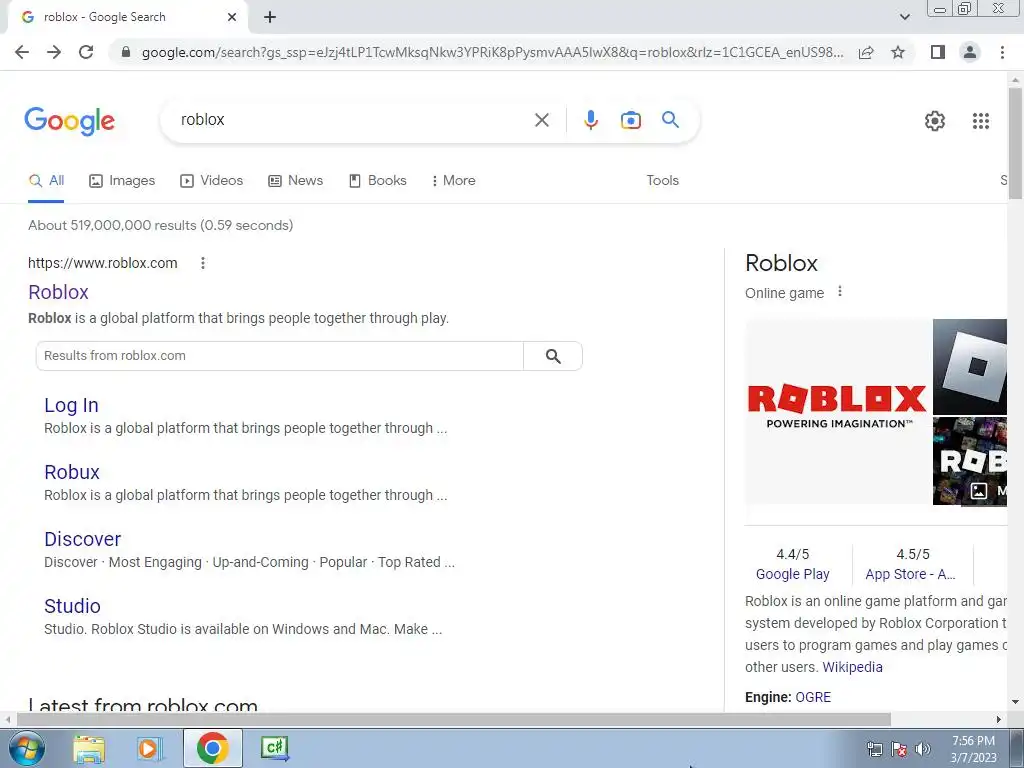
Task: Select the All results tab
Action: coord(46,180)
